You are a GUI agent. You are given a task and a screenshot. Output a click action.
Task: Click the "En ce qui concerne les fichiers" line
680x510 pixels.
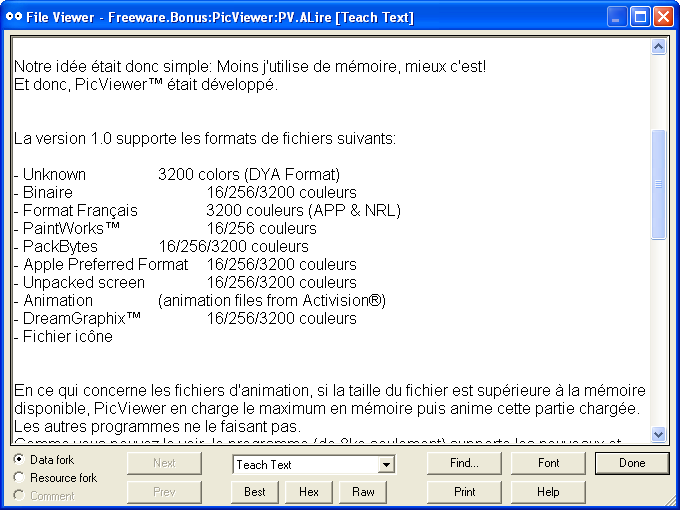[x=330, y=390]
